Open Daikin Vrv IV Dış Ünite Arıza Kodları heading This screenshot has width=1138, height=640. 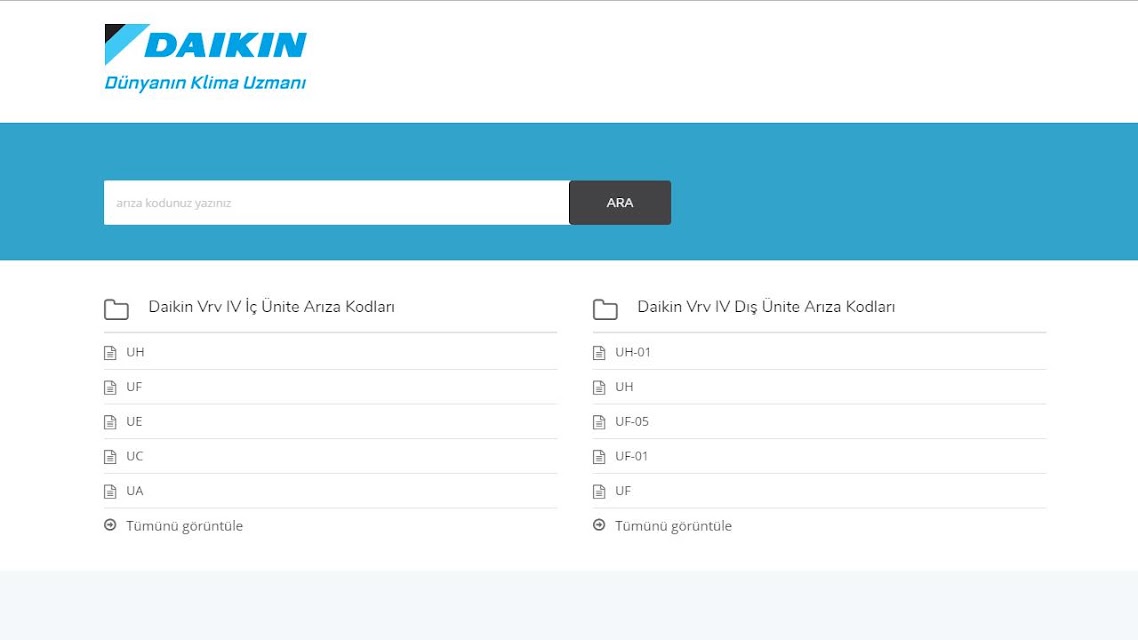[x=766, y=307]
